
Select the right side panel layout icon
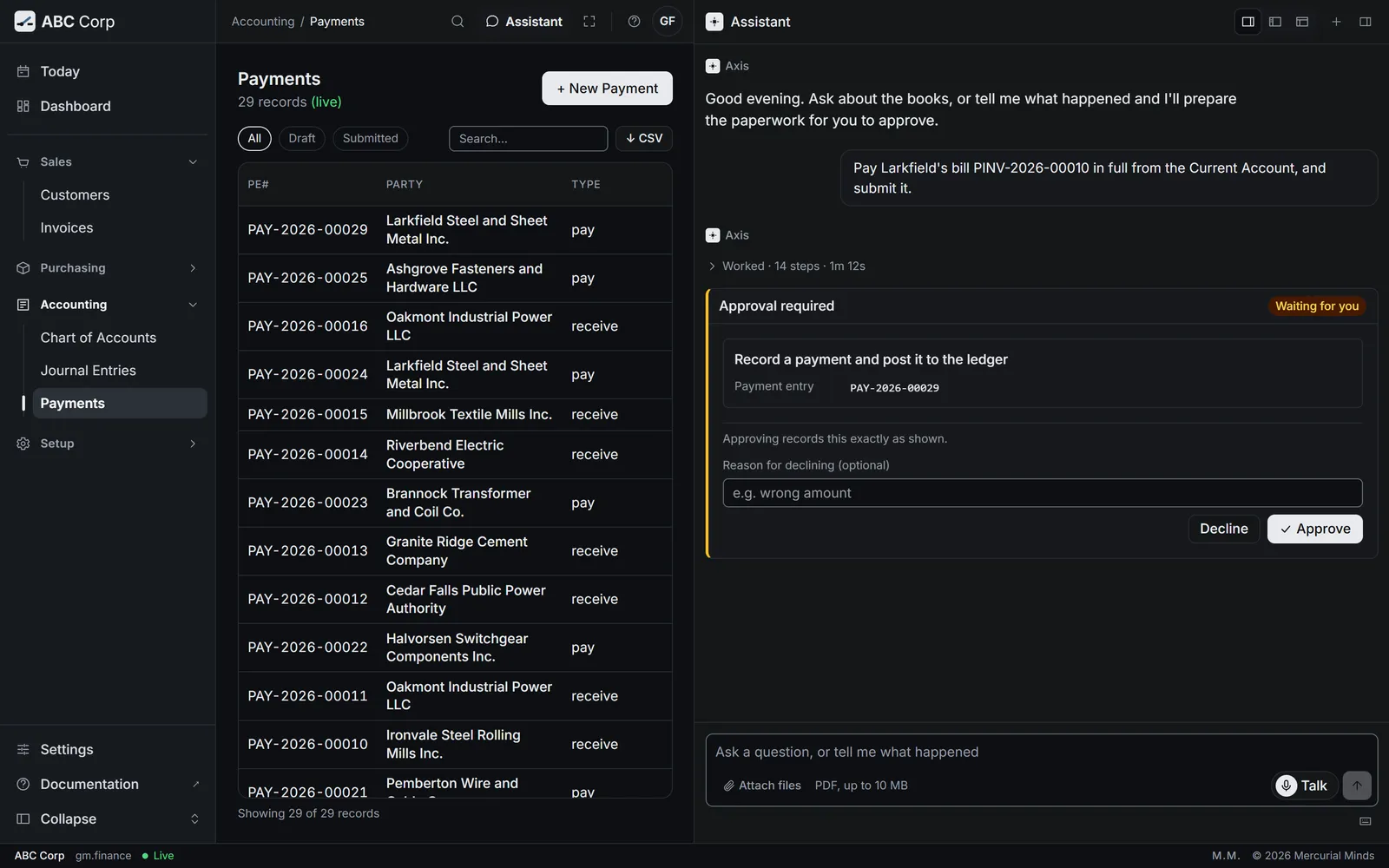(x=1248, y=22)
